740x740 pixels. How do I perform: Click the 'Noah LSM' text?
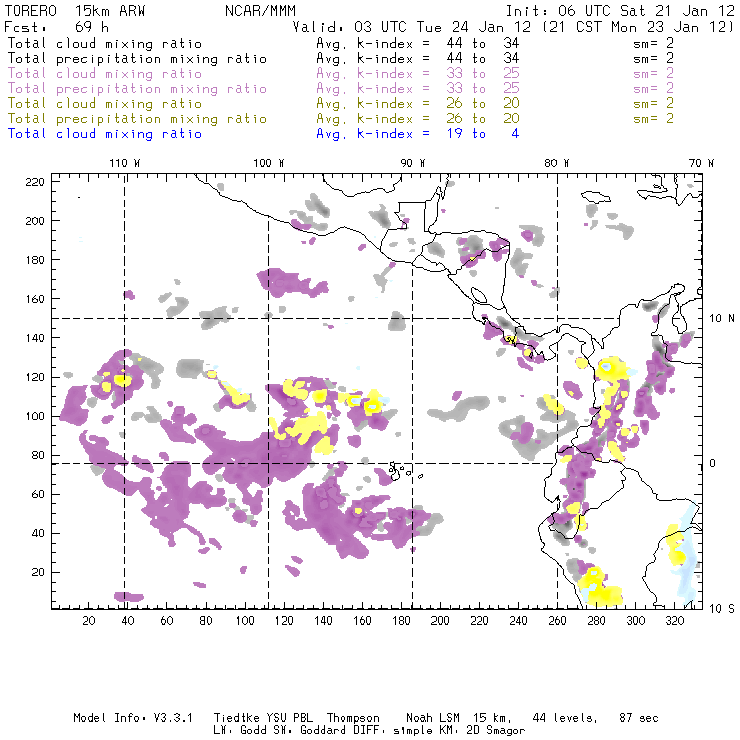[433, 718]
